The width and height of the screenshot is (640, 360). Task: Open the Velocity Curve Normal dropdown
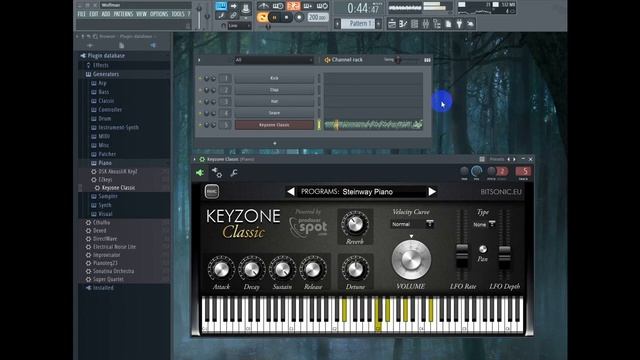[x=412, y=224]
